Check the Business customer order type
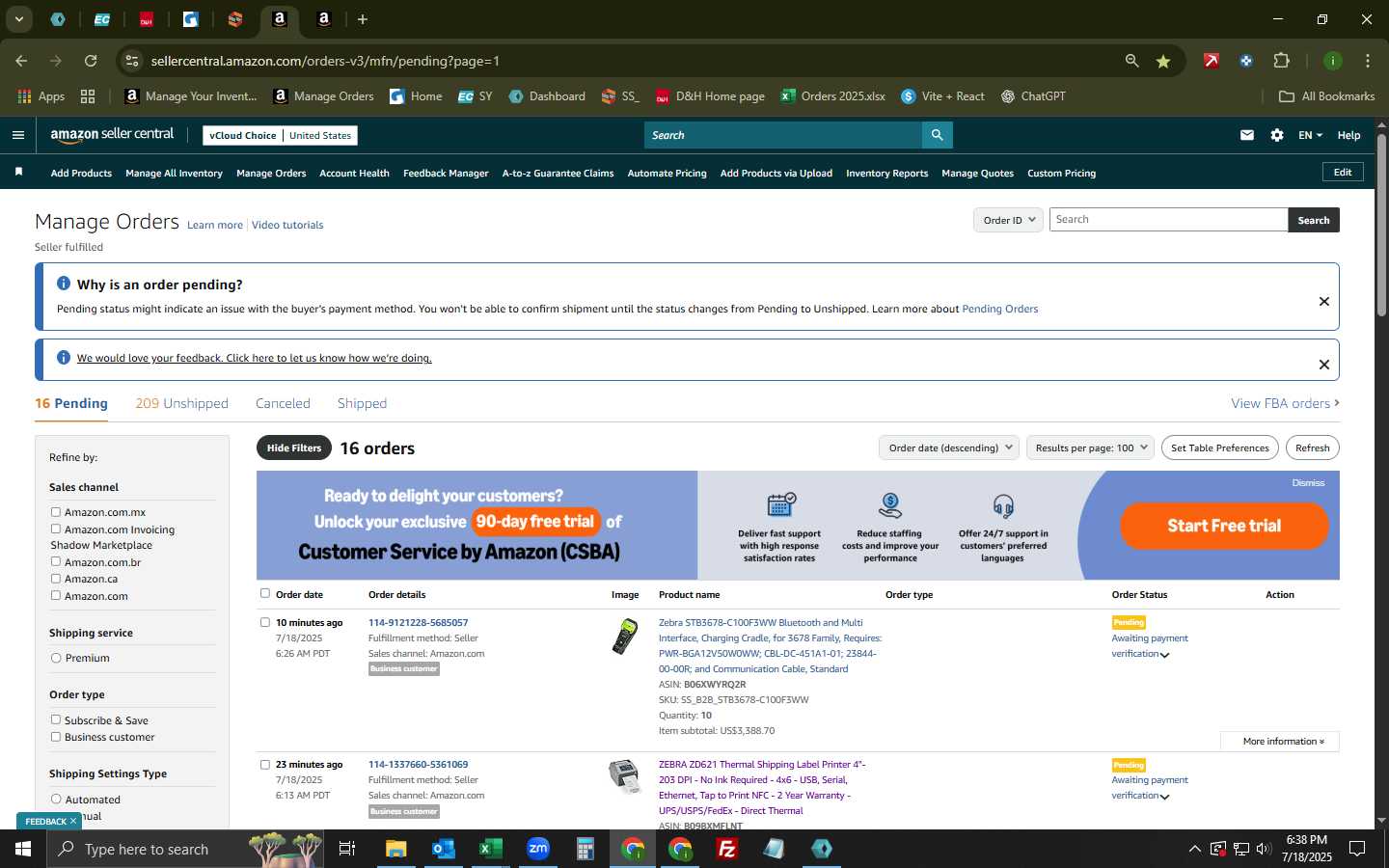 point(56,737)
